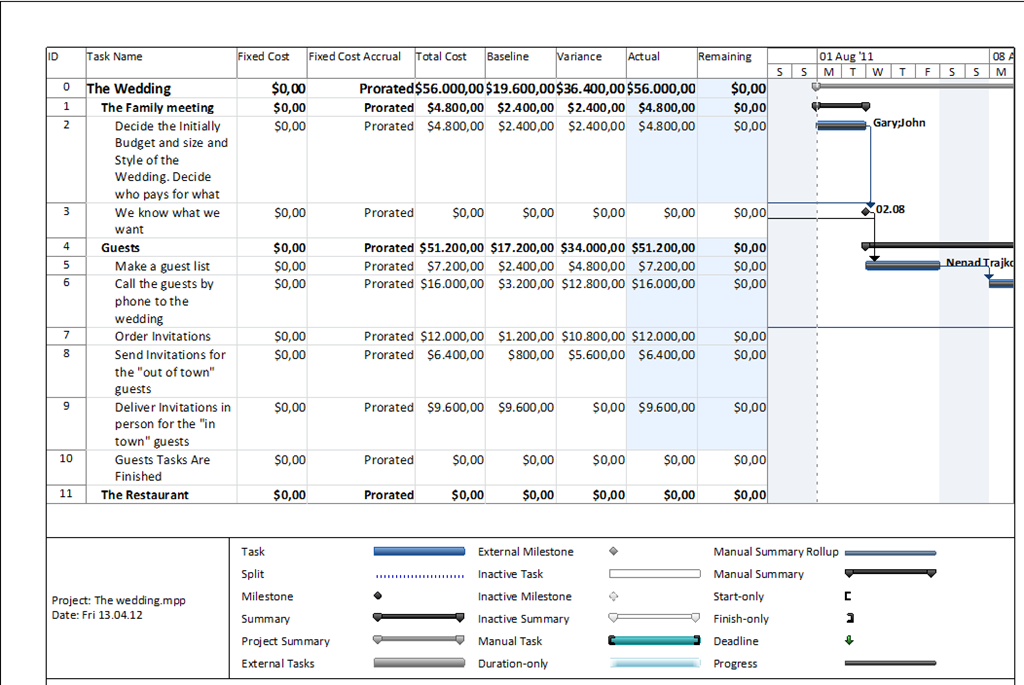
Task: Click the blue Task bar swatch in legend
Action: tap(418, 552)
